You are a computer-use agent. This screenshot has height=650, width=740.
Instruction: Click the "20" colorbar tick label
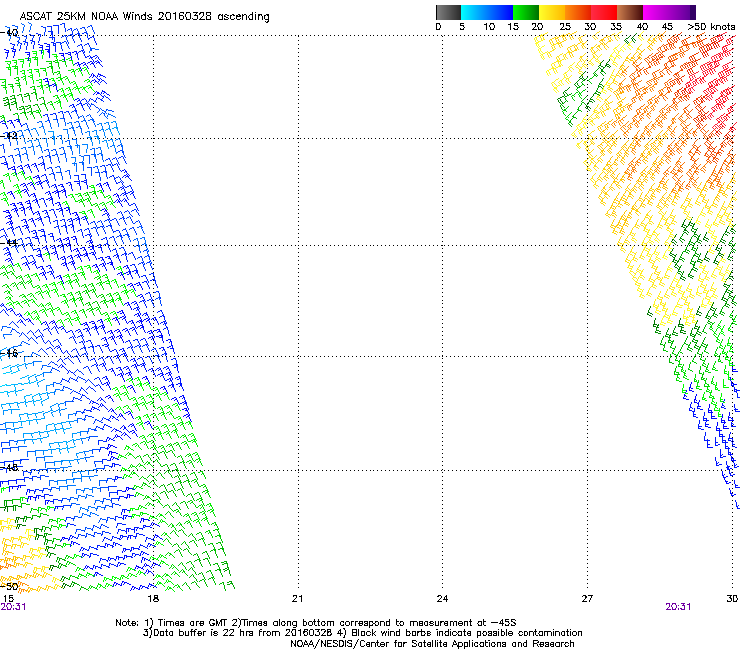(x=537, y=27)
